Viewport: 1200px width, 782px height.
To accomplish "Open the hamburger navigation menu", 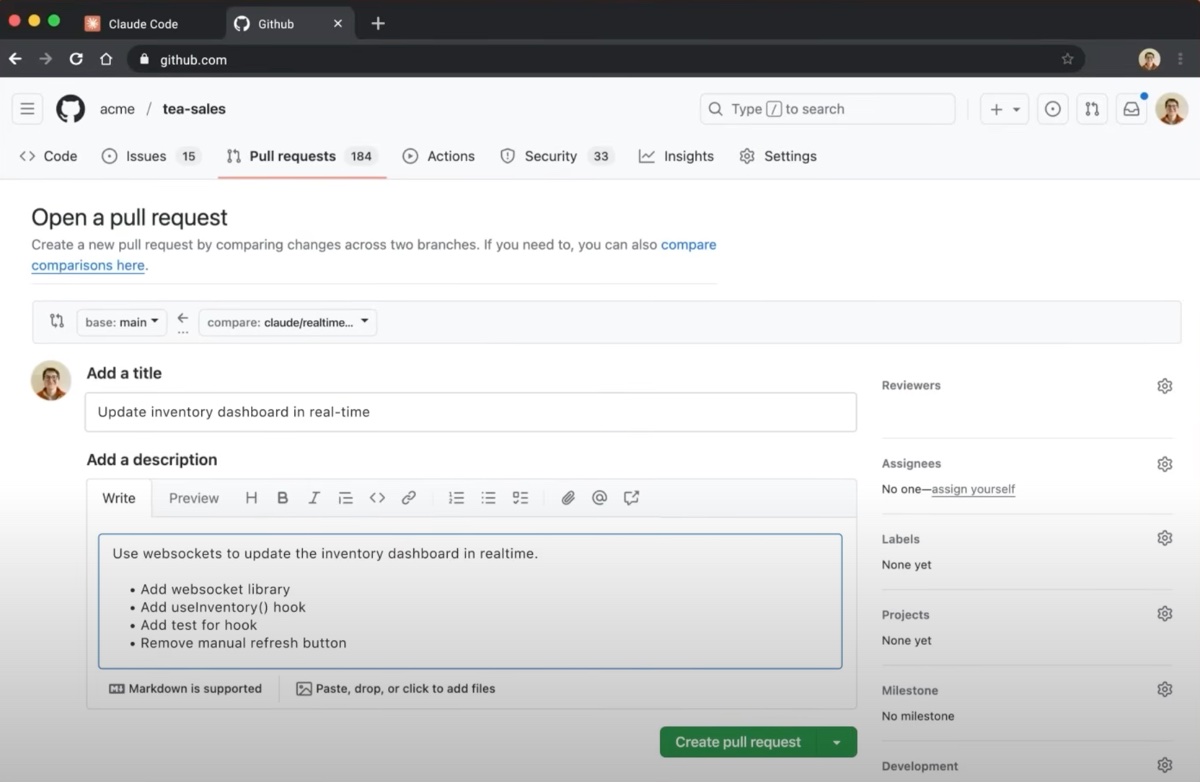I will (27, 109).
